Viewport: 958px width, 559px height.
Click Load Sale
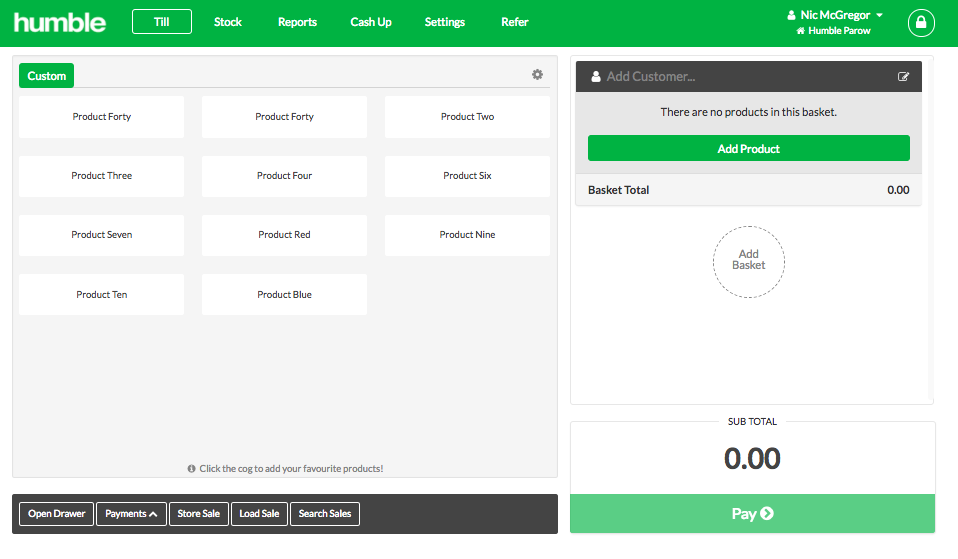click(x=259, y=514)
